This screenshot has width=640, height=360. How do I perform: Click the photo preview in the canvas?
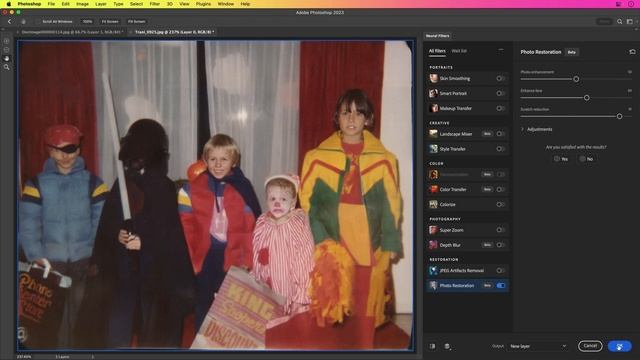point(216,195)
